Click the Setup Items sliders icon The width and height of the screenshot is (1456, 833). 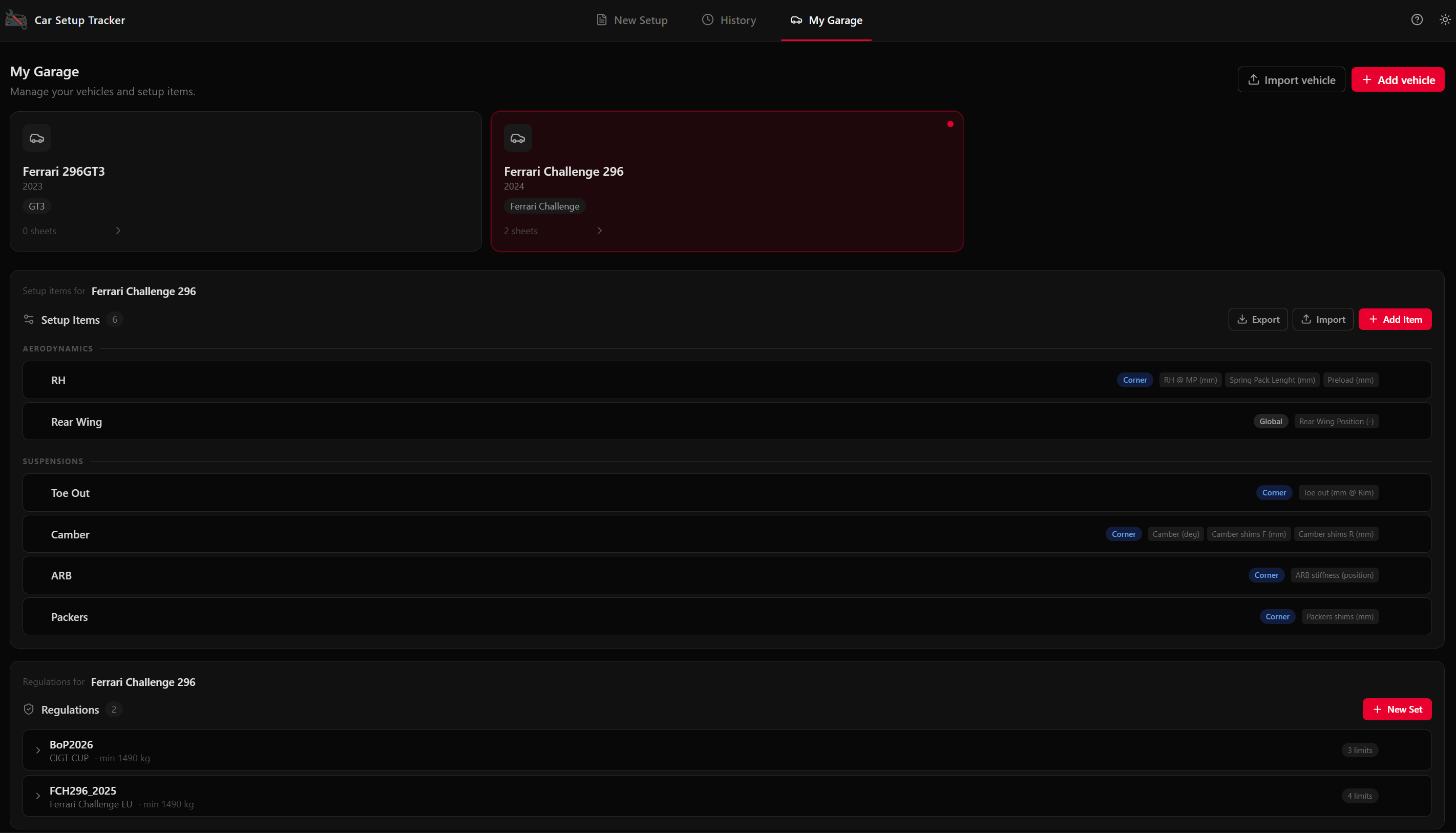click(x=29, y=319)
